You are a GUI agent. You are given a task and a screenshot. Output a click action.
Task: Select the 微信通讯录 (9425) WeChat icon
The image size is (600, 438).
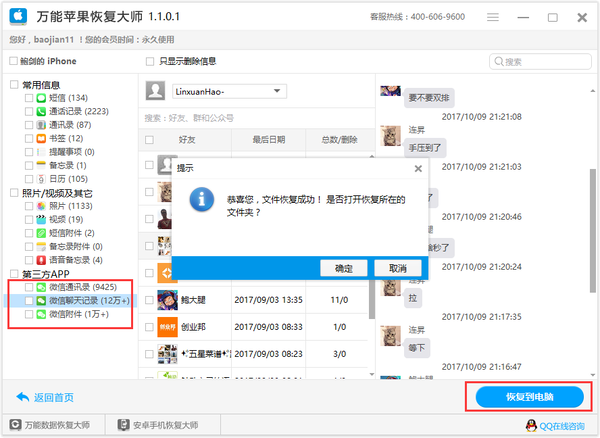point(41,287)
